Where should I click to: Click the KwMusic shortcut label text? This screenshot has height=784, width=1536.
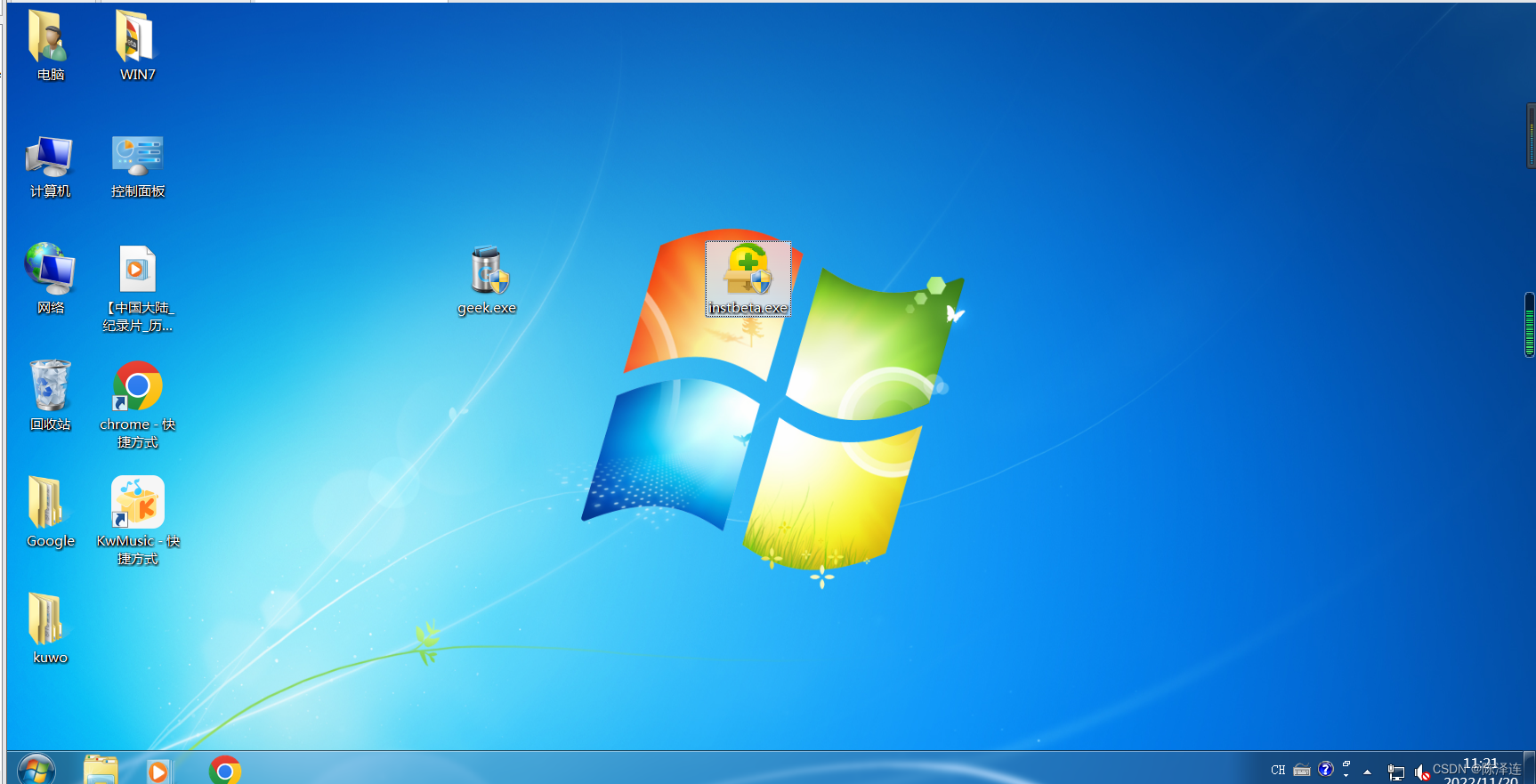[138, 550]
